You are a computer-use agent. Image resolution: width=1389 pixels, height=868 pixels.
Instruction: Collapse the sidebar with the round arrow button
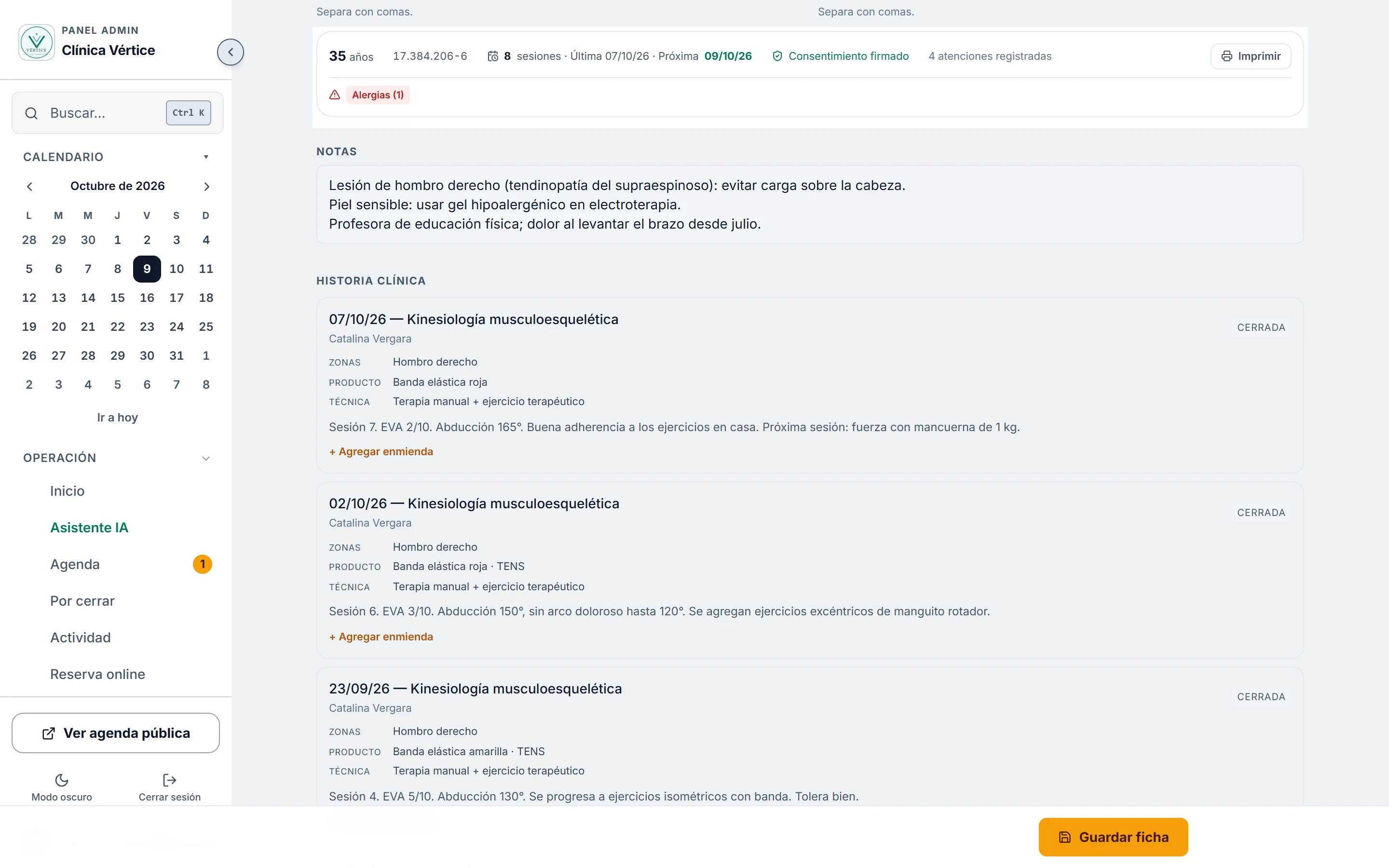(230, 52)
